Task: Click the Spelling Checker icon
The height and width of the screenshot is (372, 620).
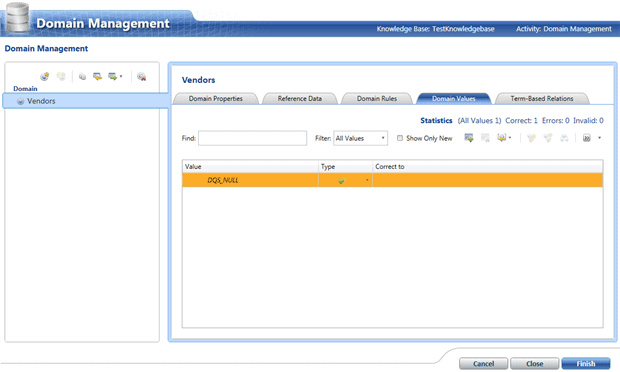Action: click(x=587, y=138)
